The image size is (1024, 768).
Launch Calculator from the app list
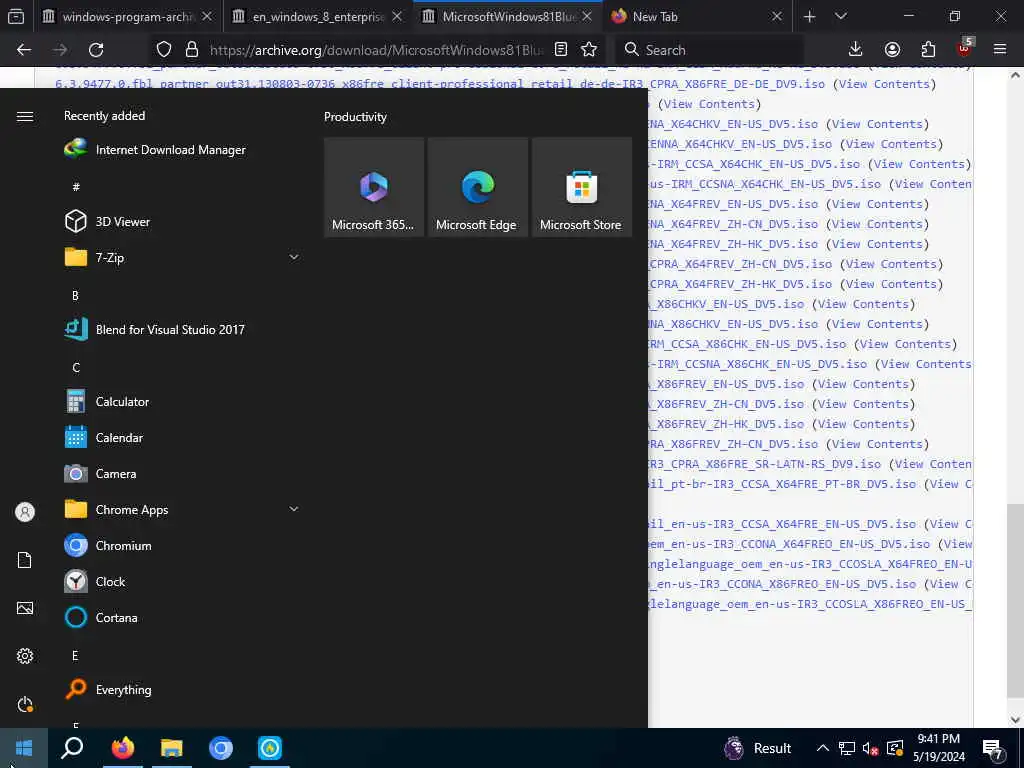coord(106,402)
